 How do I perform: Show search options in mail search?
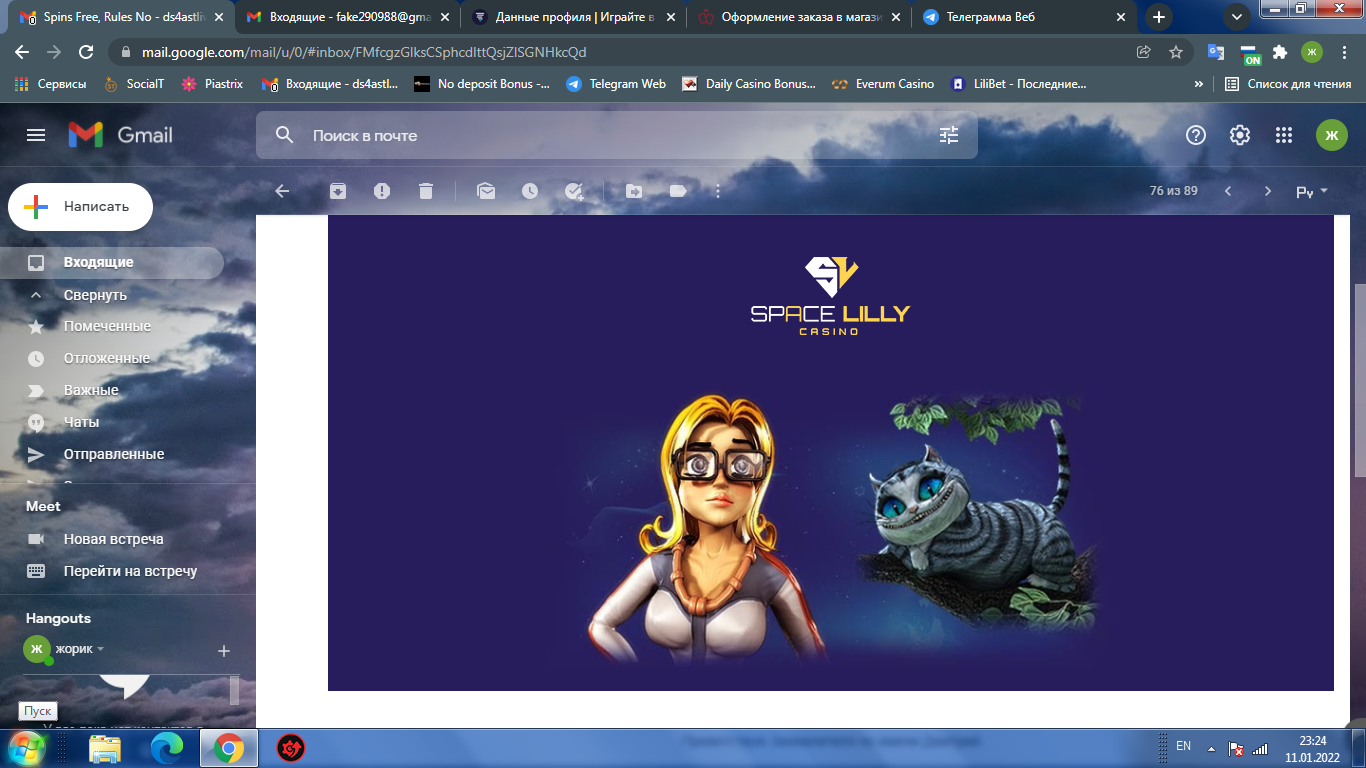[949, 135]
